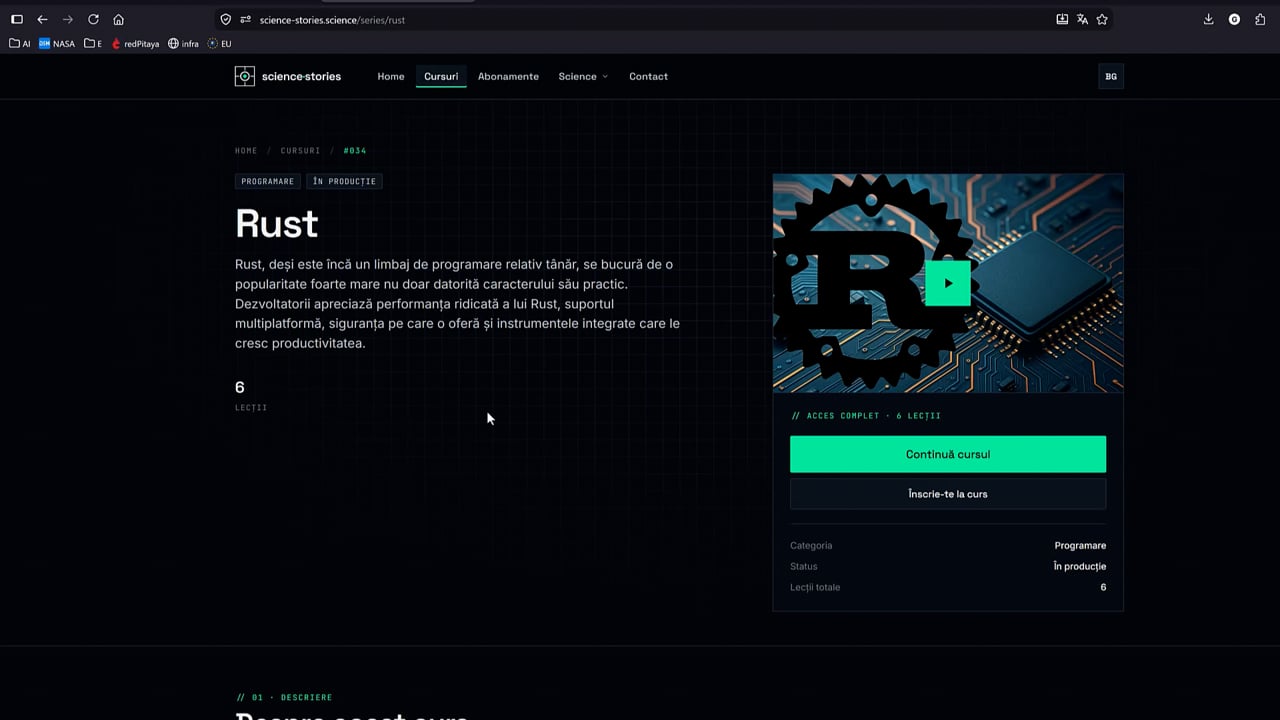
Task: Expand the Science navigation dropdown
Action: [583, 77]
